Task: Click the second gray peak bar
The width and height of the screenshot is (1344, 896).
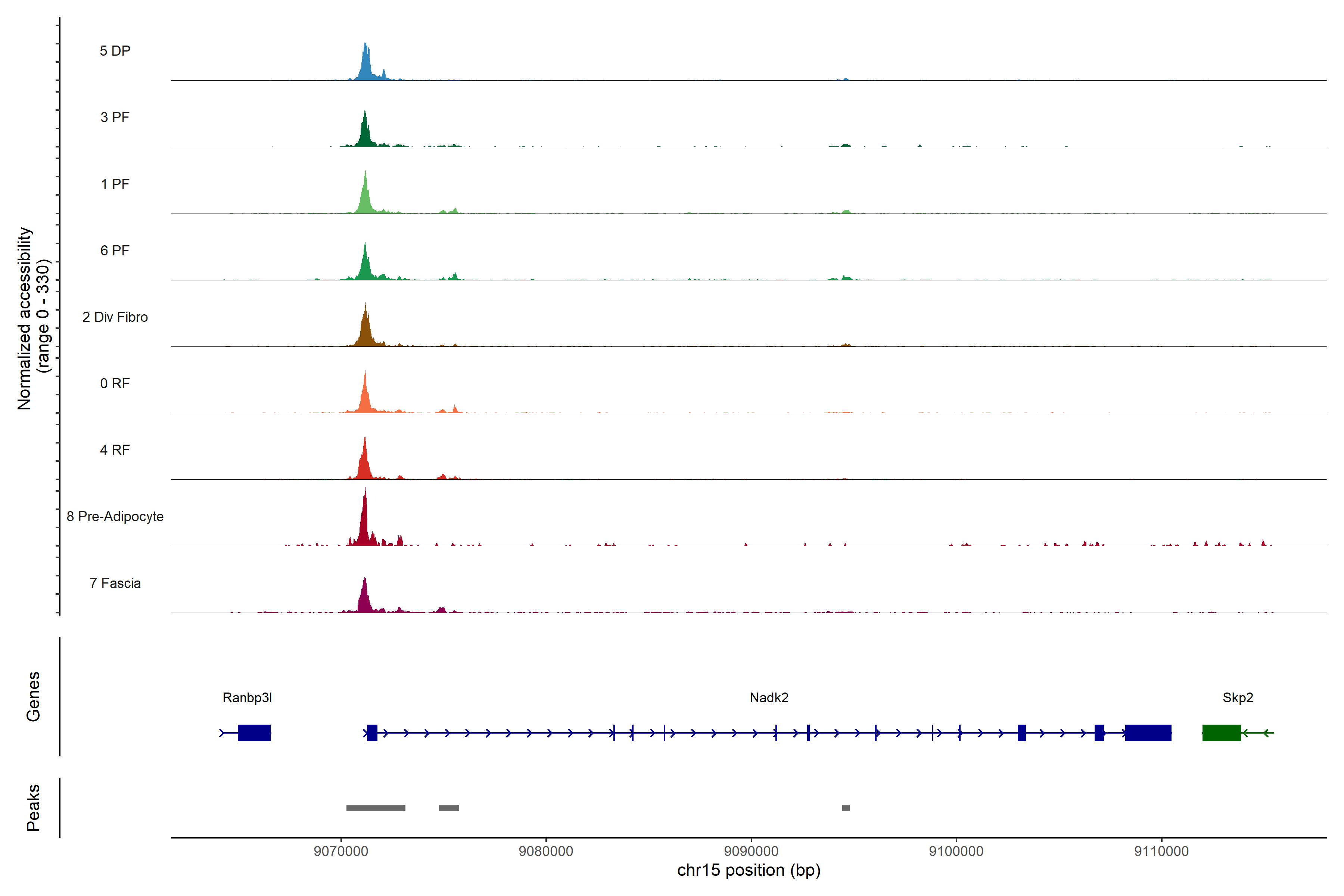Action: pos(449,808)
